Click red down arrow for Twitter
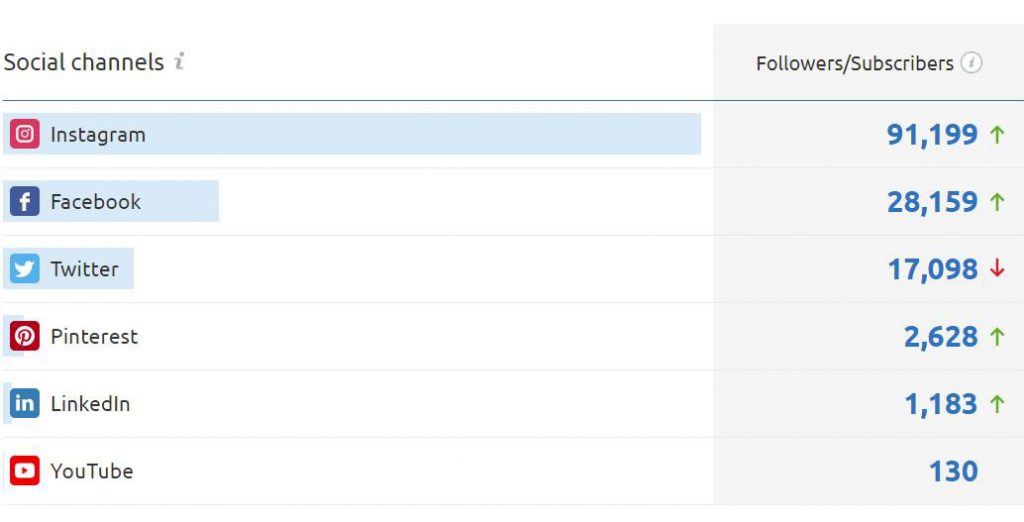Image resolution: width=1024 pixels, height=522 pixels. point(996,269)
